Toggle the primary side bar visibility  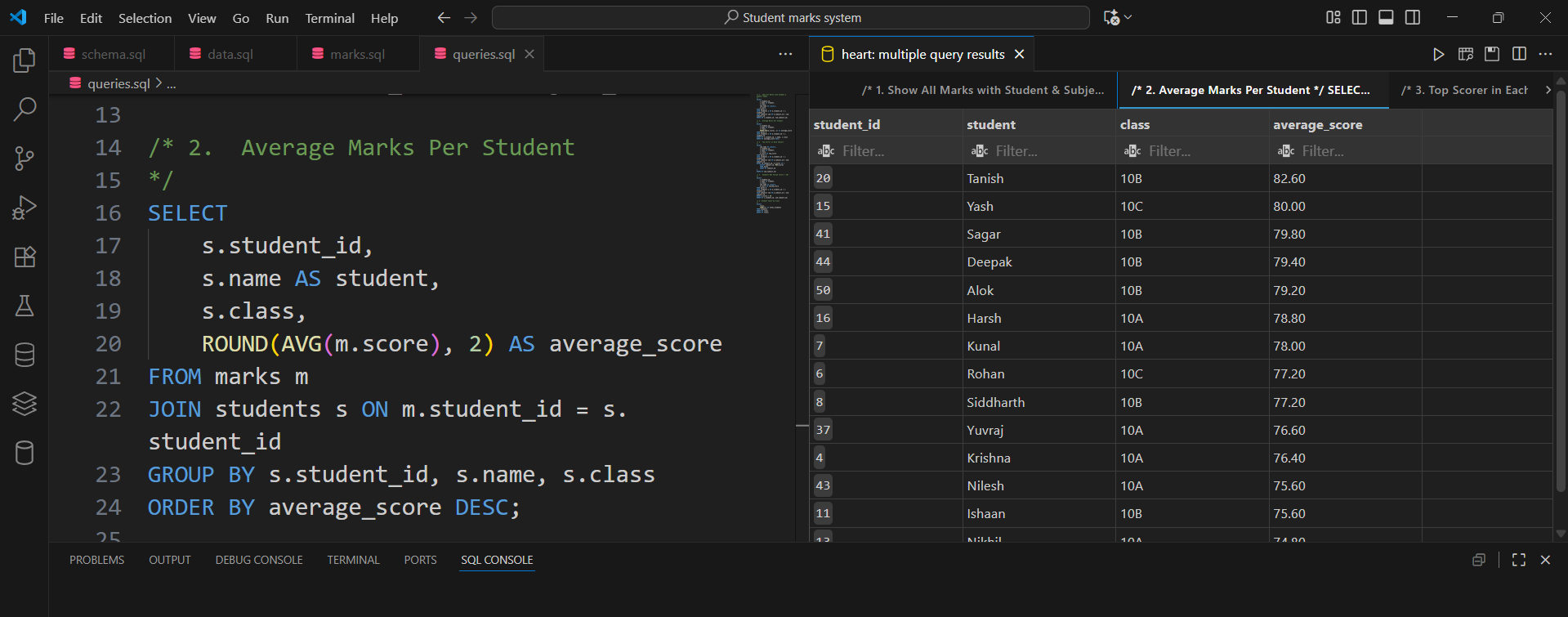[1360, 17]
